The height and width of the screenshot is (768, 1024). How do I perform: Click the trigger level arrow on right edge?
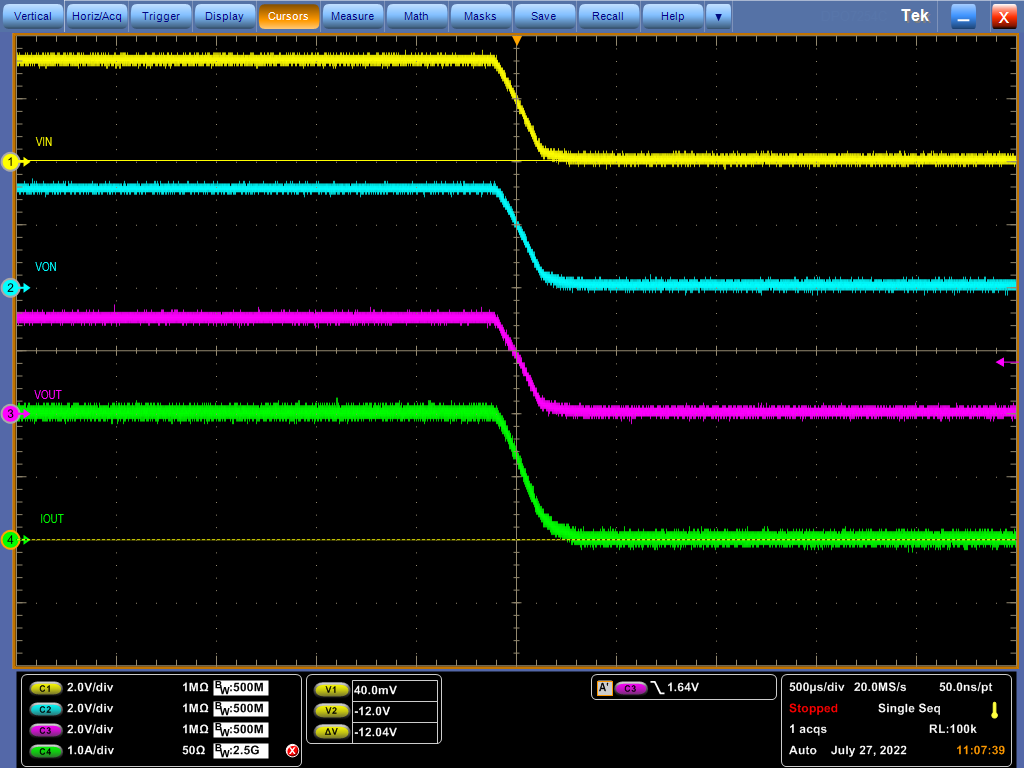[x=1001, y=362]
